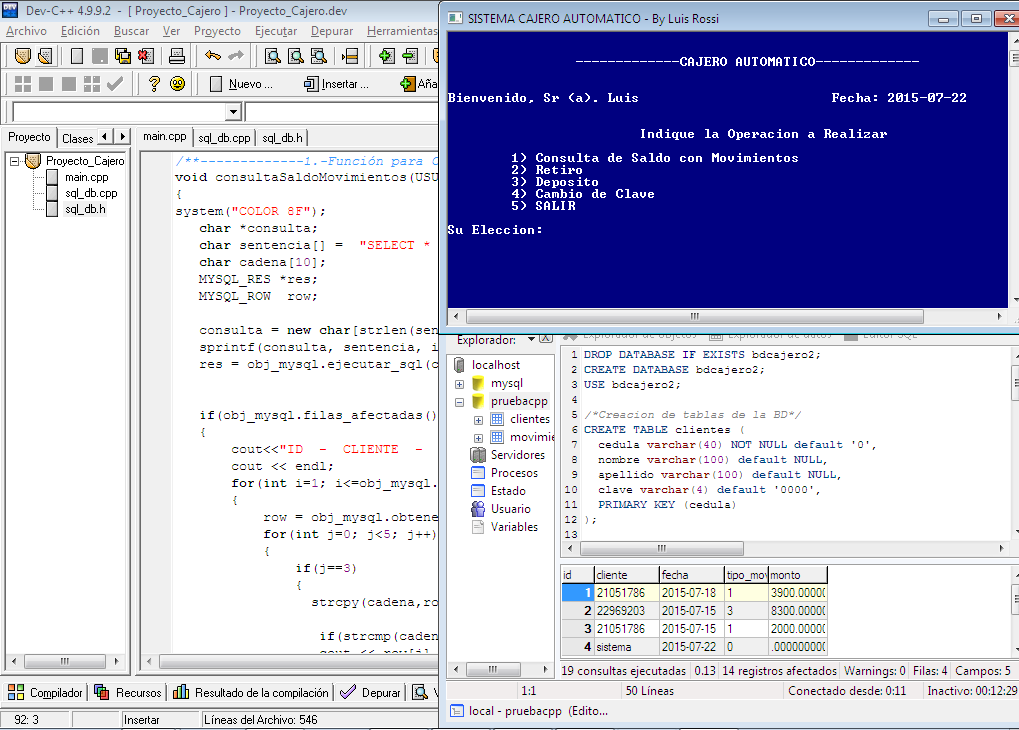Click the Estado item in explorer
Image resolution: width=1019 pixels, height=730 pixels.
point(508,491)
